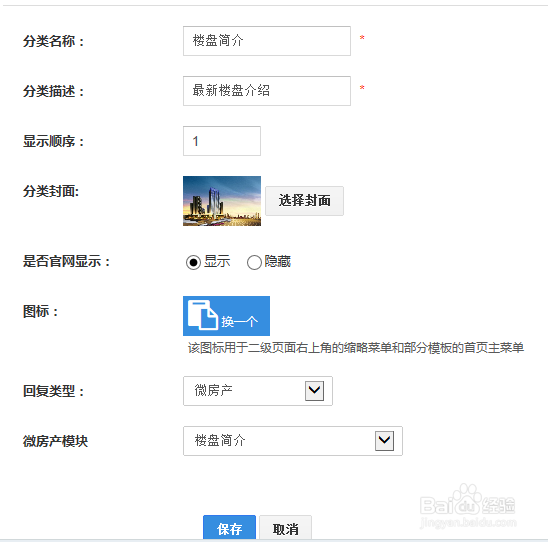Click the 回复类型 label text
This screenshot has width=548, height=542.
(53, 391)
